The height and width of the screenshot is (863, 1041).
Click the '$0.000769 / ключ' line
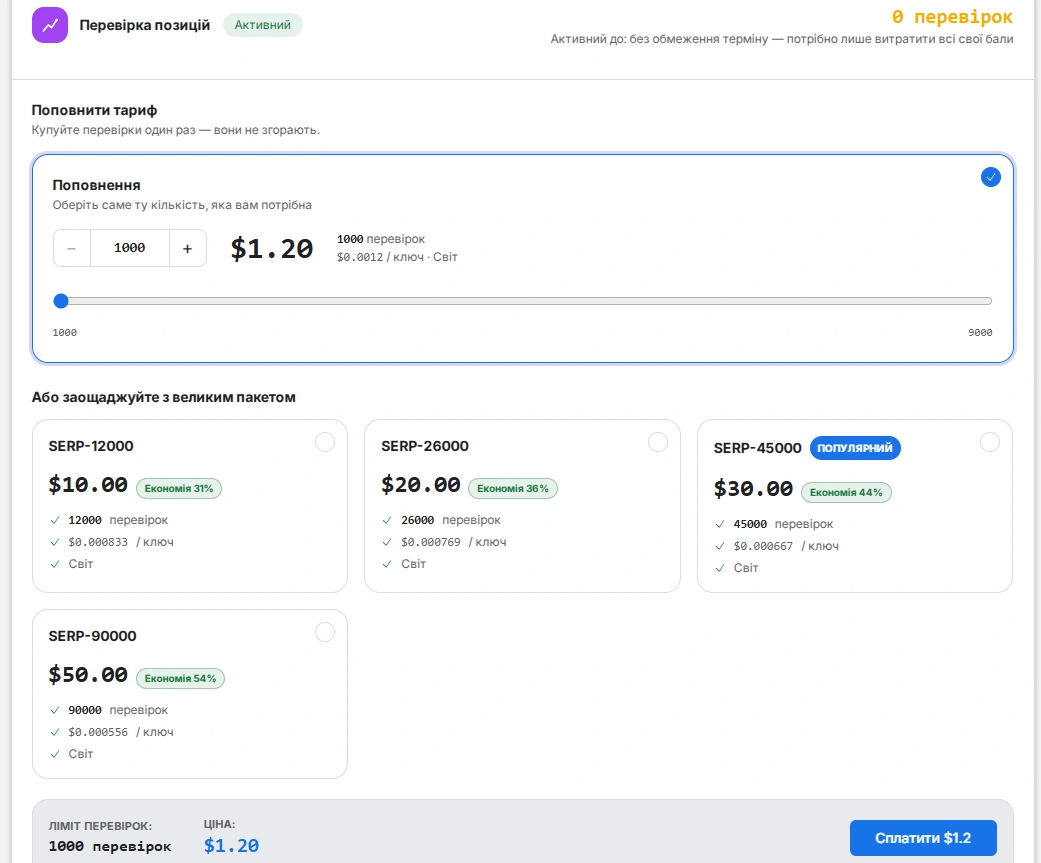coord(453,542)
